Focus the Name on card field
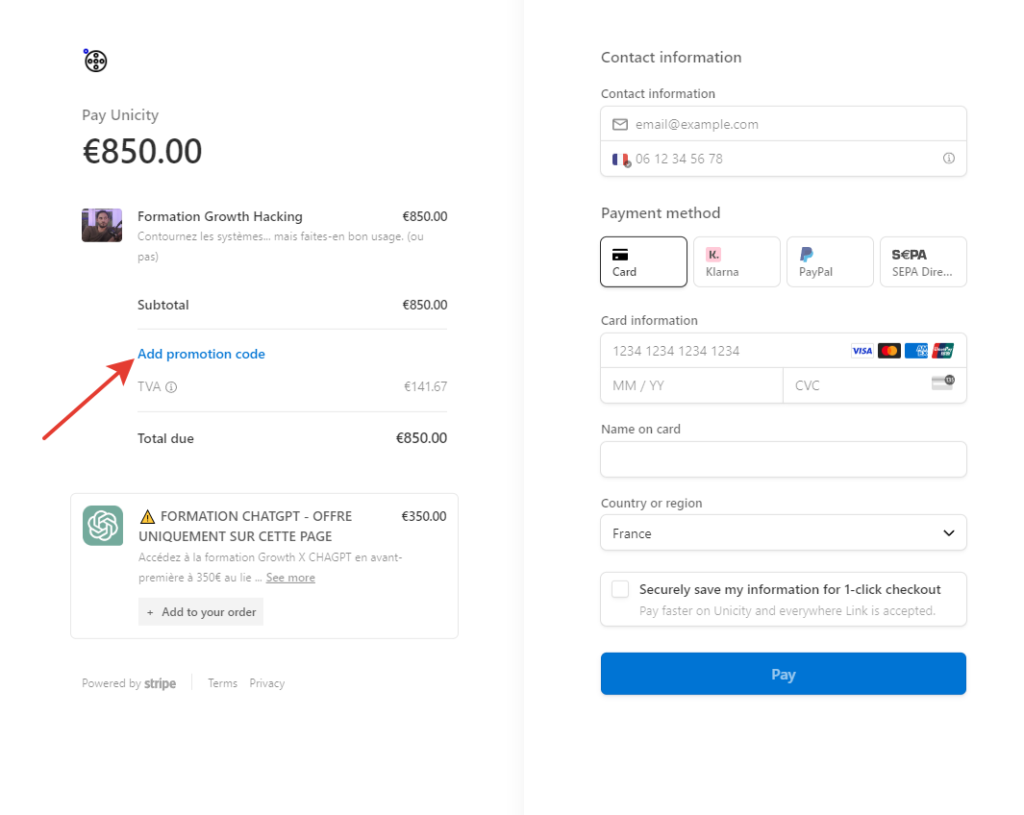 pos(783,459)
